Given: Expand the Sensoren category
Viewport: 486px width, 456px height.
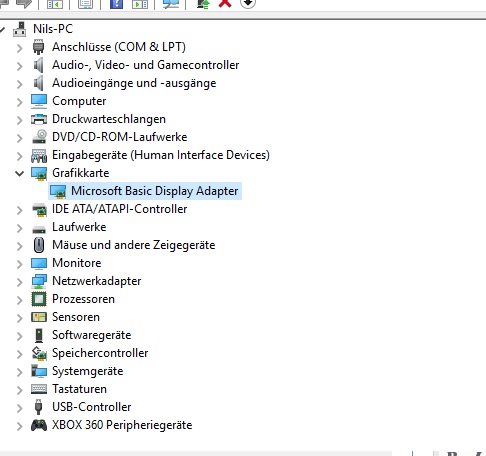Looking at the screenshot, I should point(20,318).
